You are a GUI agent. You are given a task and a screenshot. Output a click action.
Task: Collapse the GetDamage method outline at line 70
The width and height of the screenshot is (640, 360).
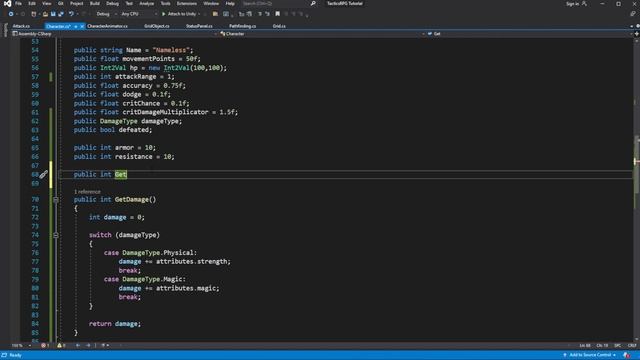tap(56, 200)
